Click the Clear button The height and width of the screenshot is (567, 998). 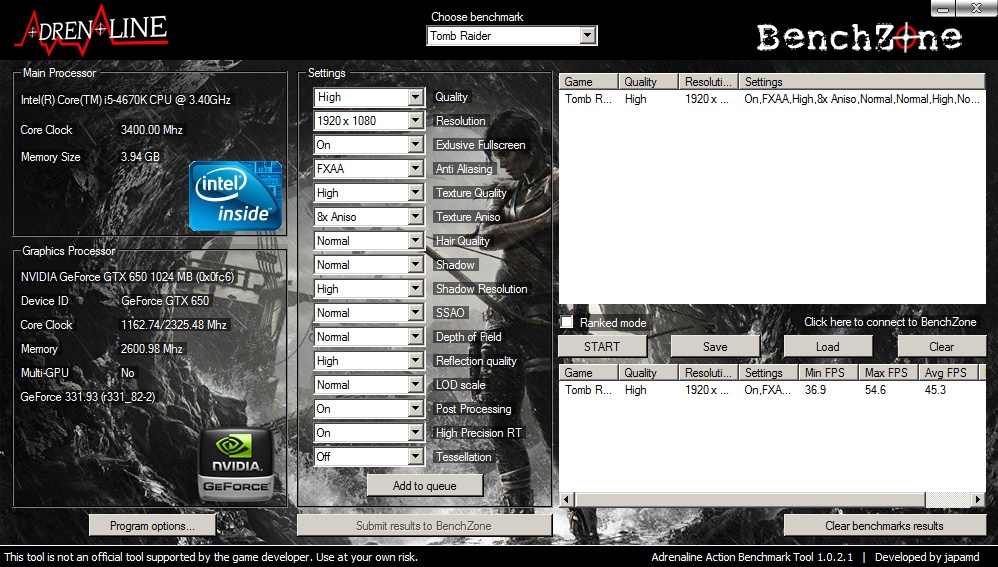(x=941, y=347)
